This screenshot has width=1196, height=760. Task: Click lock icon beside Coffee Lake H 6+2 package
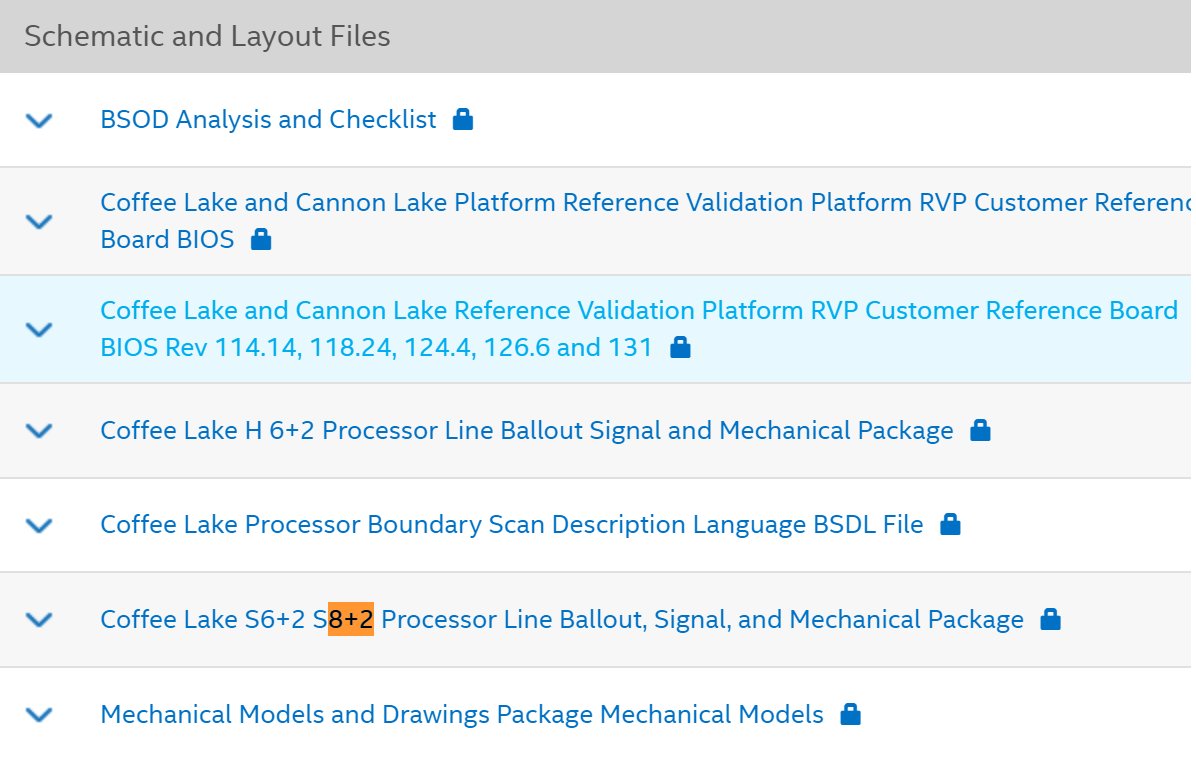[980, 430]
